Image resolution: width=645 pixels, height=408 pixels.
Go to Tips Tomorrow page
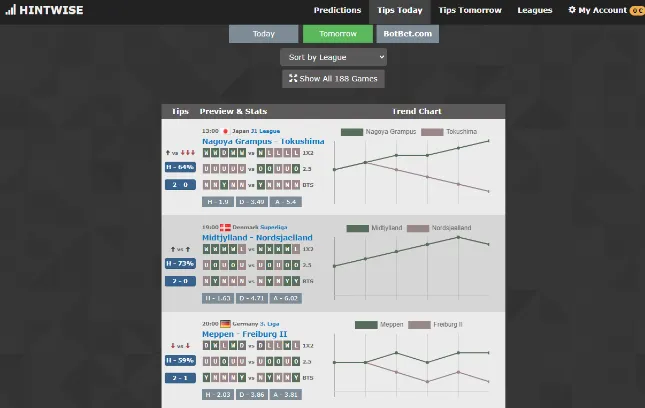470,10
